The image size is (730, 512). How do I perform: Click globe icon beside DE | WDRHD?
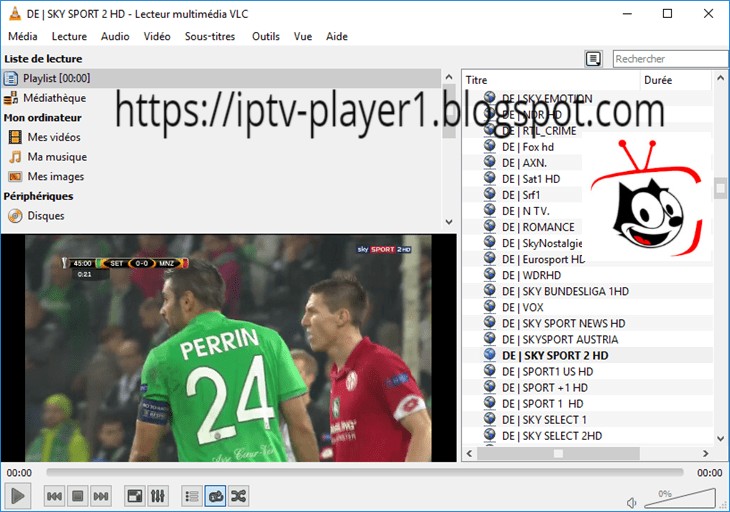click(489, 274)
